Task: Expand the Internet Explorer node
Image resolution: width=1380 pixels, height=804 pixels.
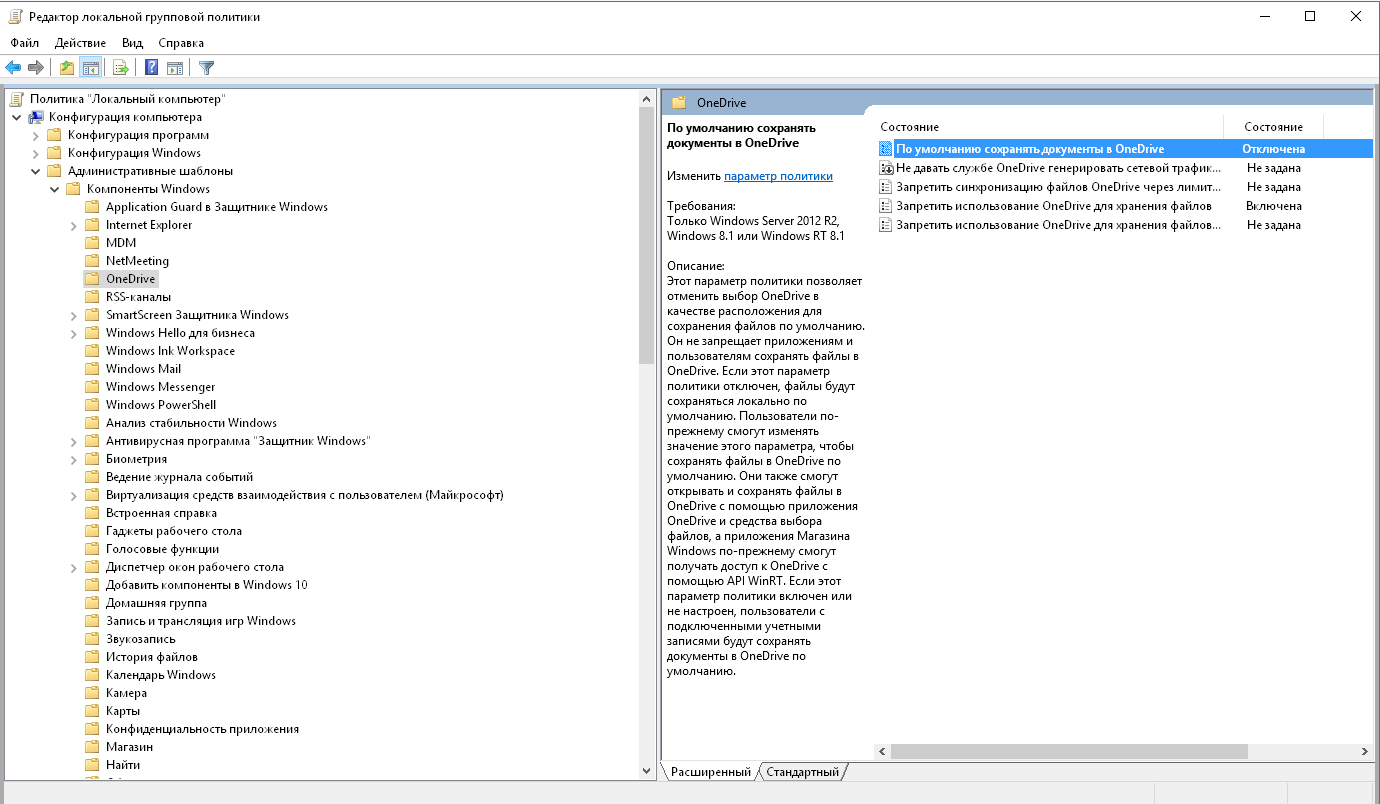Action: [x=73, y=225]
